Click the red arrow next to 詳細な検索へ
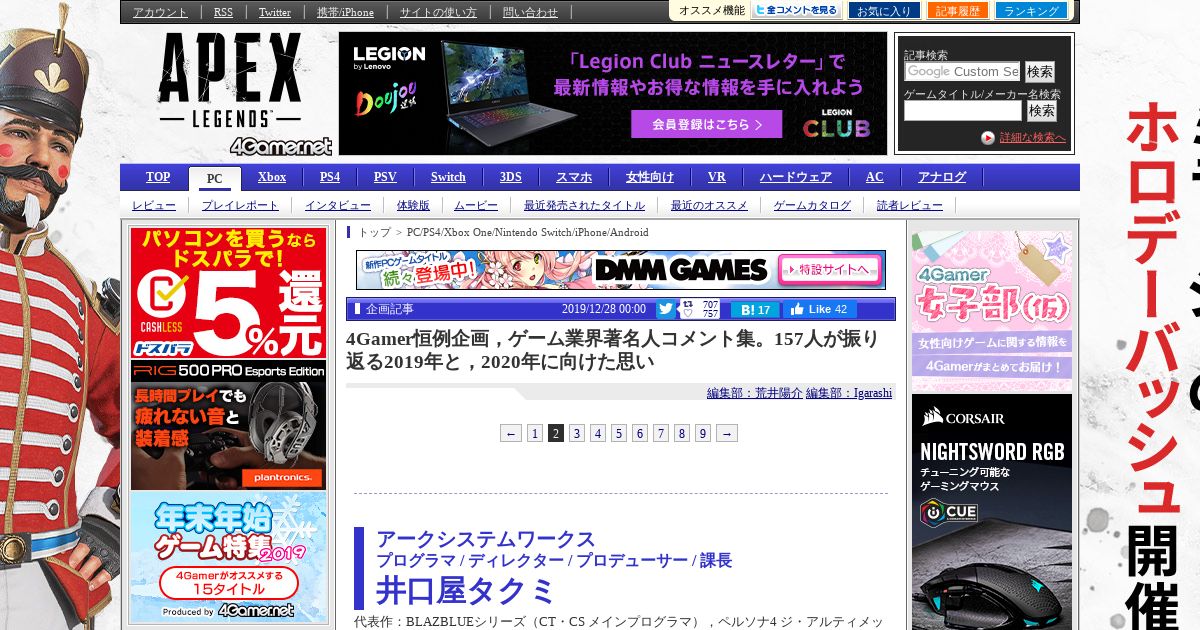Image resolution: width=1200 pixels, height=630 pixels. [988, 138]
